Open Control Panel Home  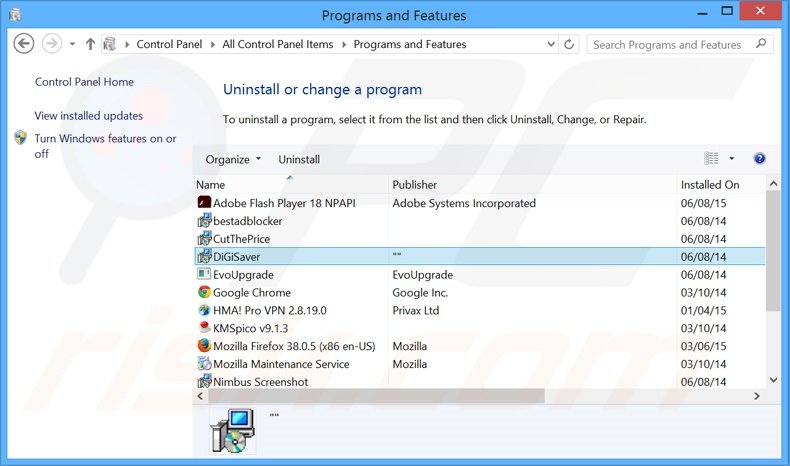tap(84, 82)
